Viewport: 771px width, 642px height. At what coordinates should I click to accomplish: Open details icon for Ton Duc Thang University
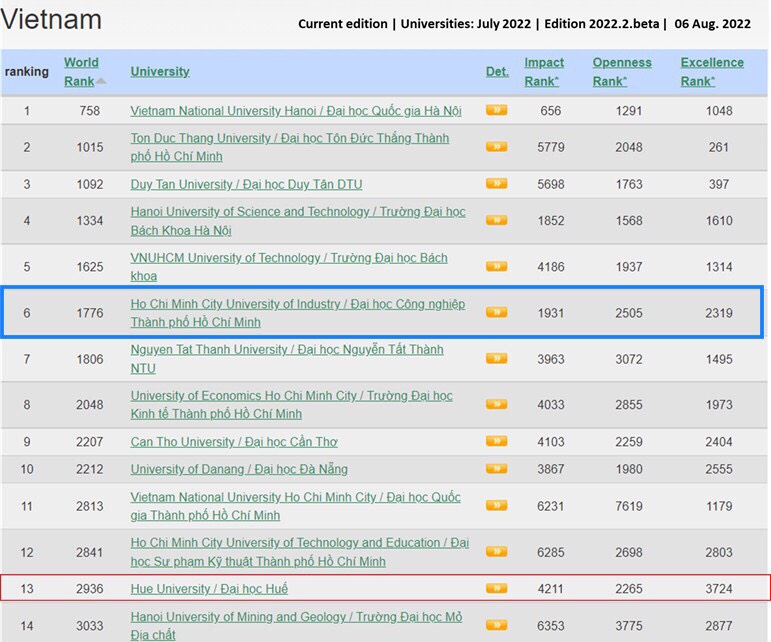click(496, 147)
